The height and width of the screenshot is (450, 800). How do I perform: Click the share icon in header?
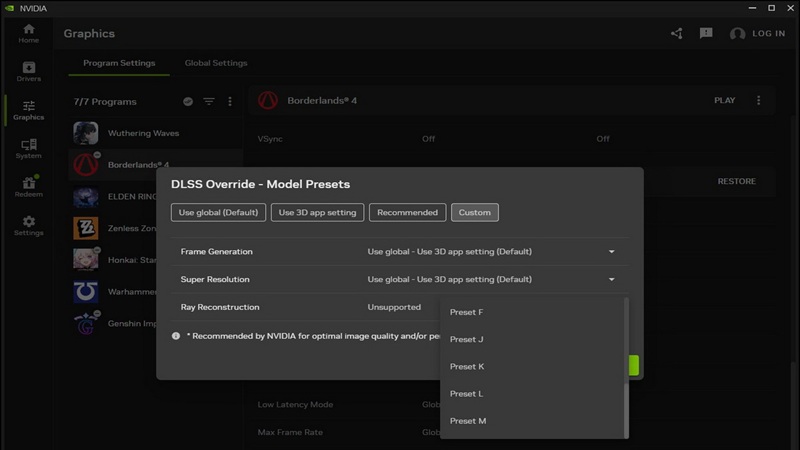point(677,33)
